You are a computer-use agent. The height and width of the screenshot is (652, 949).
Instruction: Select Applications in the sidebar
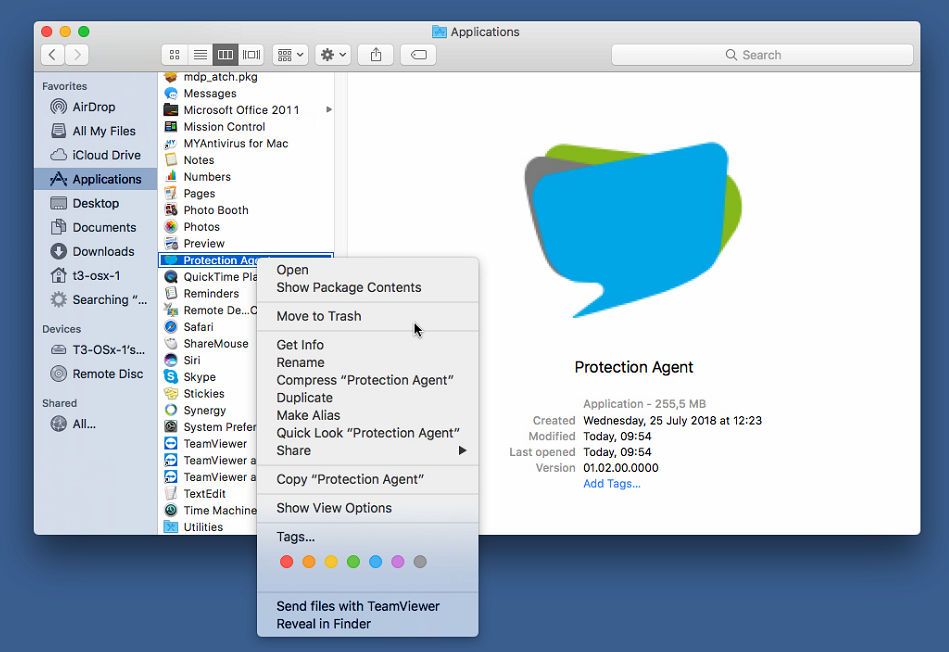(x=96, y=179)
